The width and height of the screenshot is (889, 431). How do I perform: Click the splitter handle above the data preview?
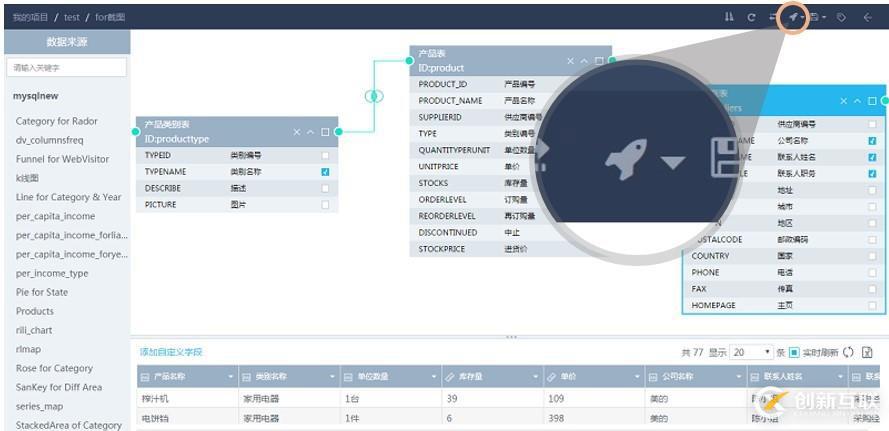[x=511, y=337]
